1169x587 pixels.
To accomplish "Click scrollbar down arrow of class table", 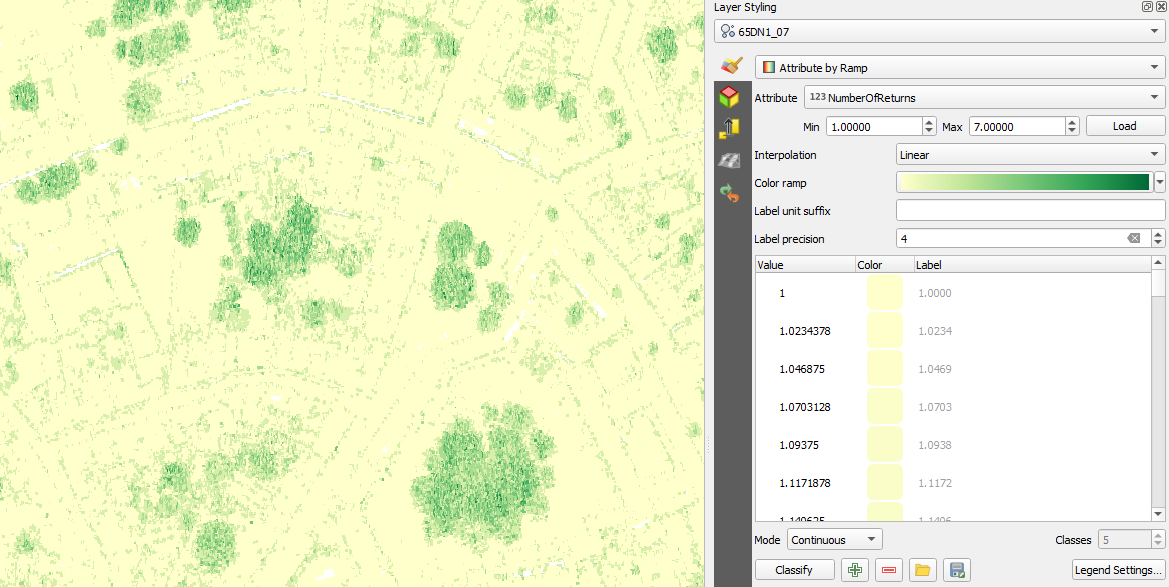I will 1158,514.
